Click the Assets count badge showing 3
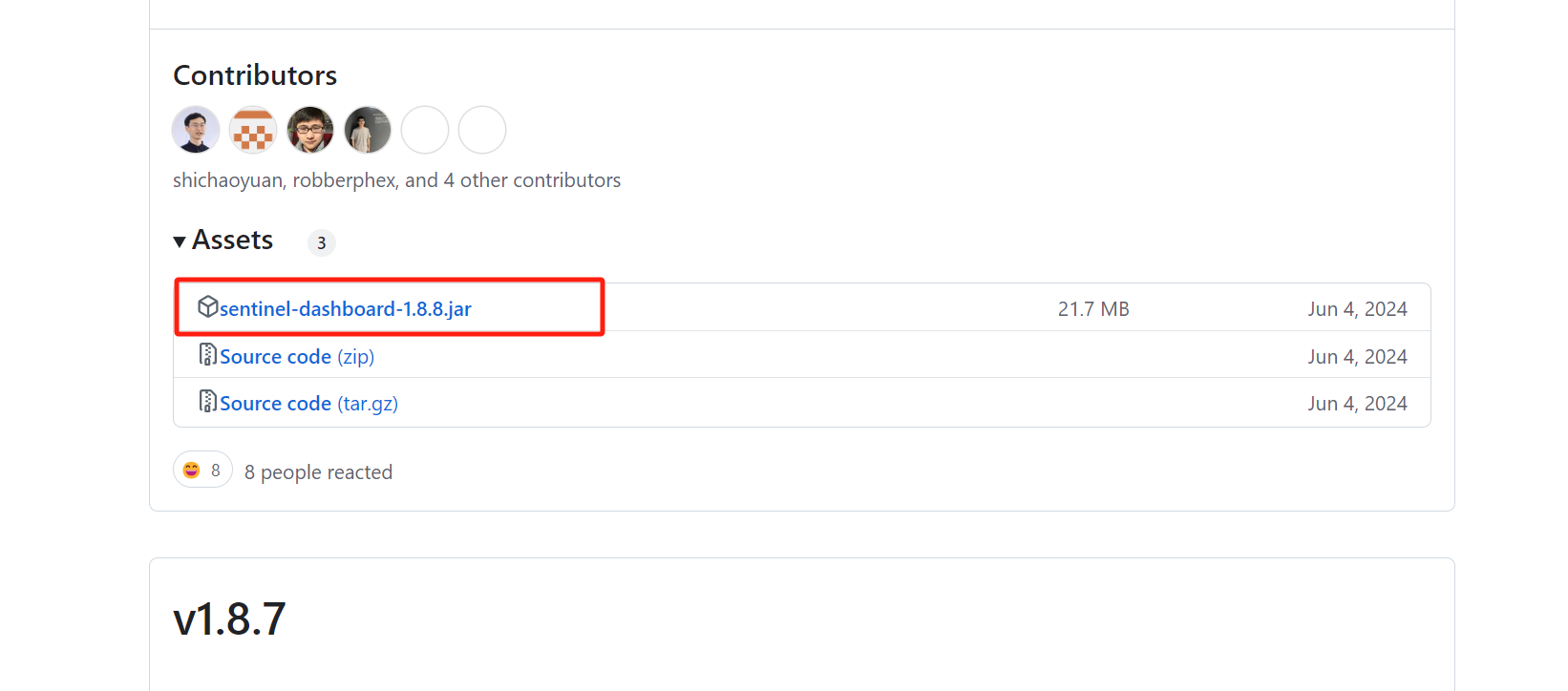 [322, 243]
